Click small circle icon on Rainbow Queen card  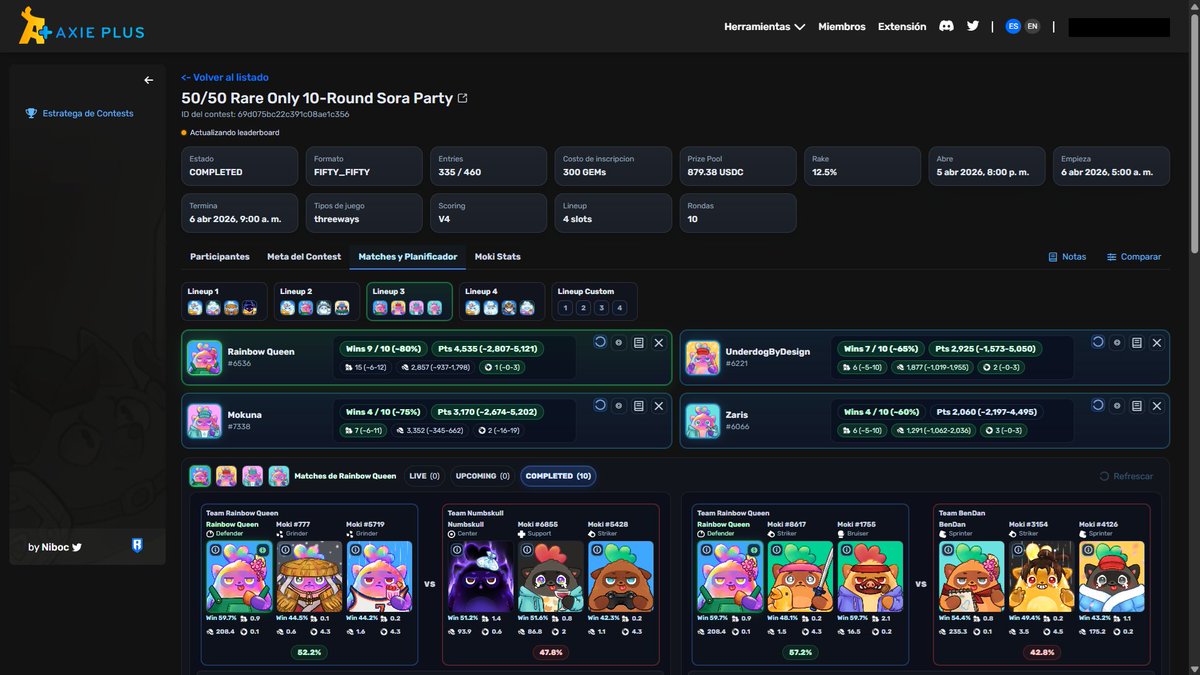point(619,342)
